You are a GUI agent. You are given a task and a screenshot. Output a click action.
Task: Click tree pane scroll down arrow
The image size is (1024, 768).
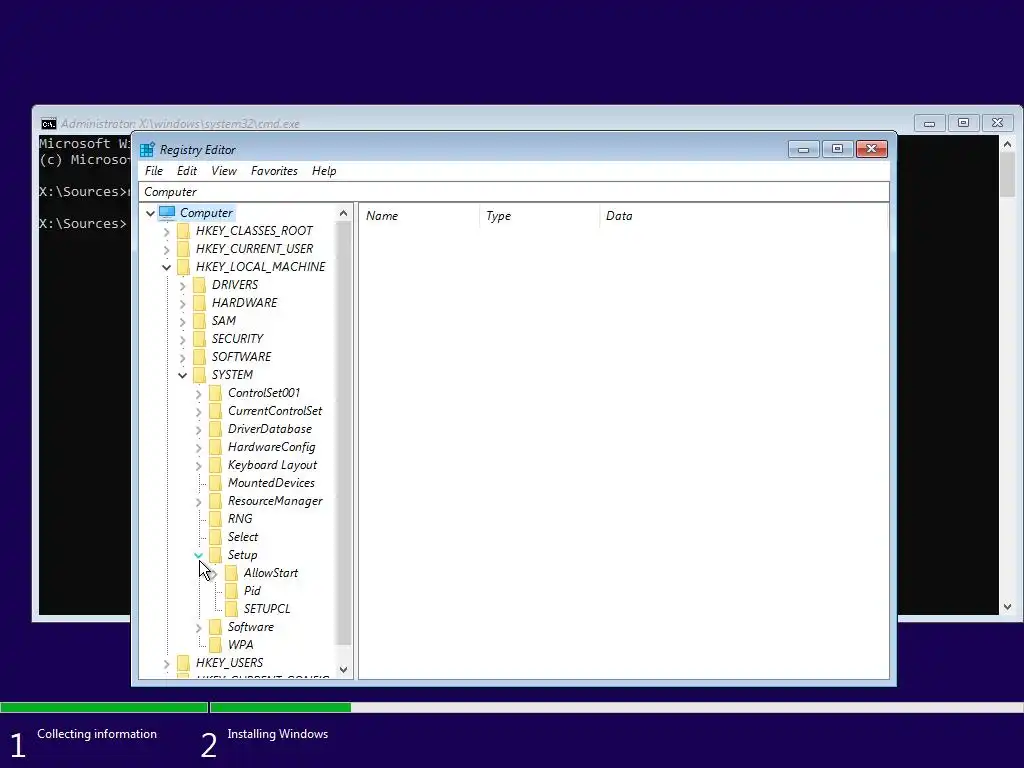point(344,670)
